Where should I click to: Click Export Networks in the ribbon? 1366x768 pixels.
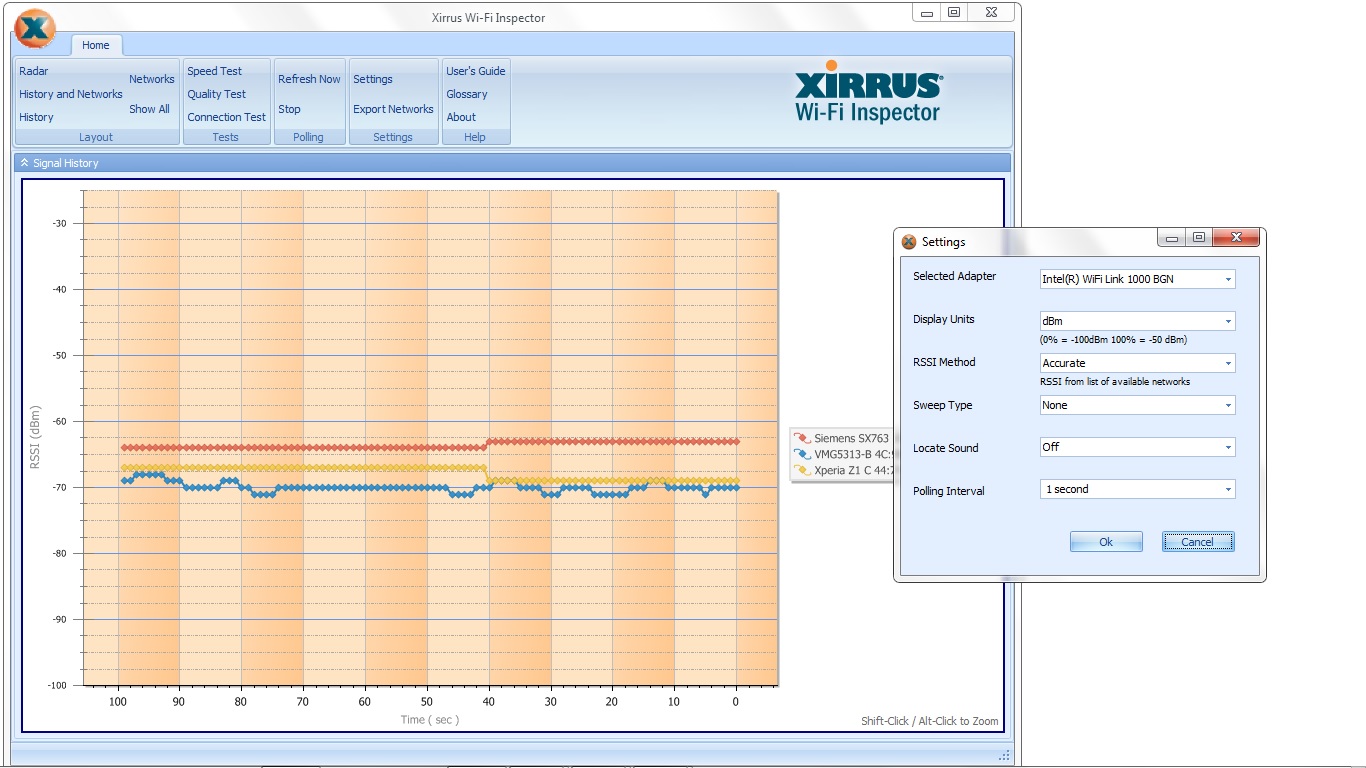(x=393, y=109)
